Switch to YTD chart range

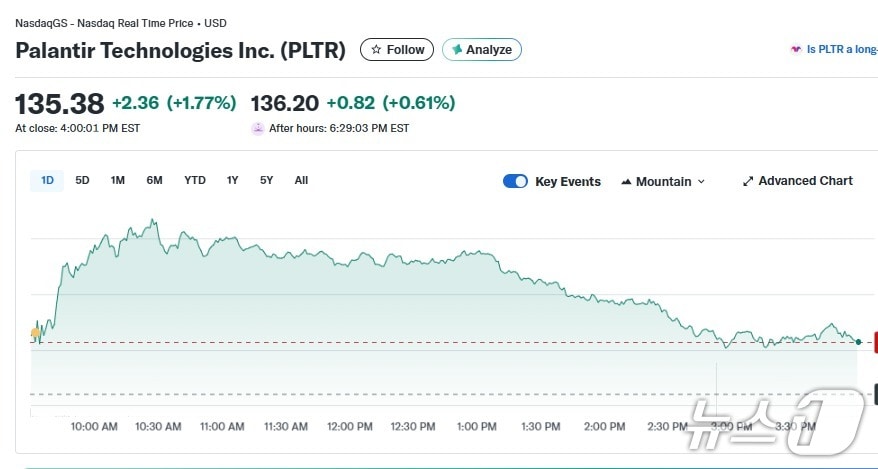click(194, 180)
